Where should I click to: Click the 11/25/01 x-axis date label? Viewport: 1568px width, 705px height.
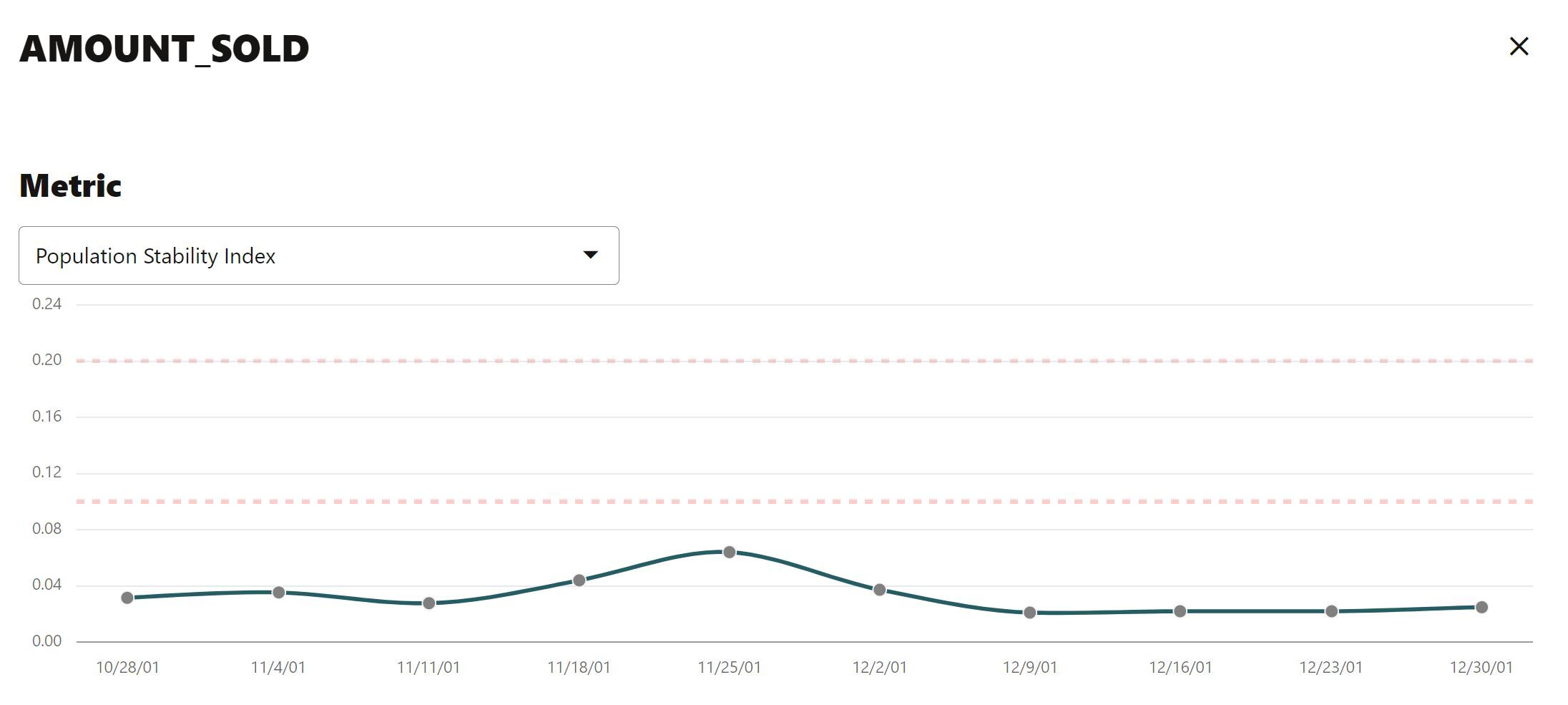[x=730, y=668]
